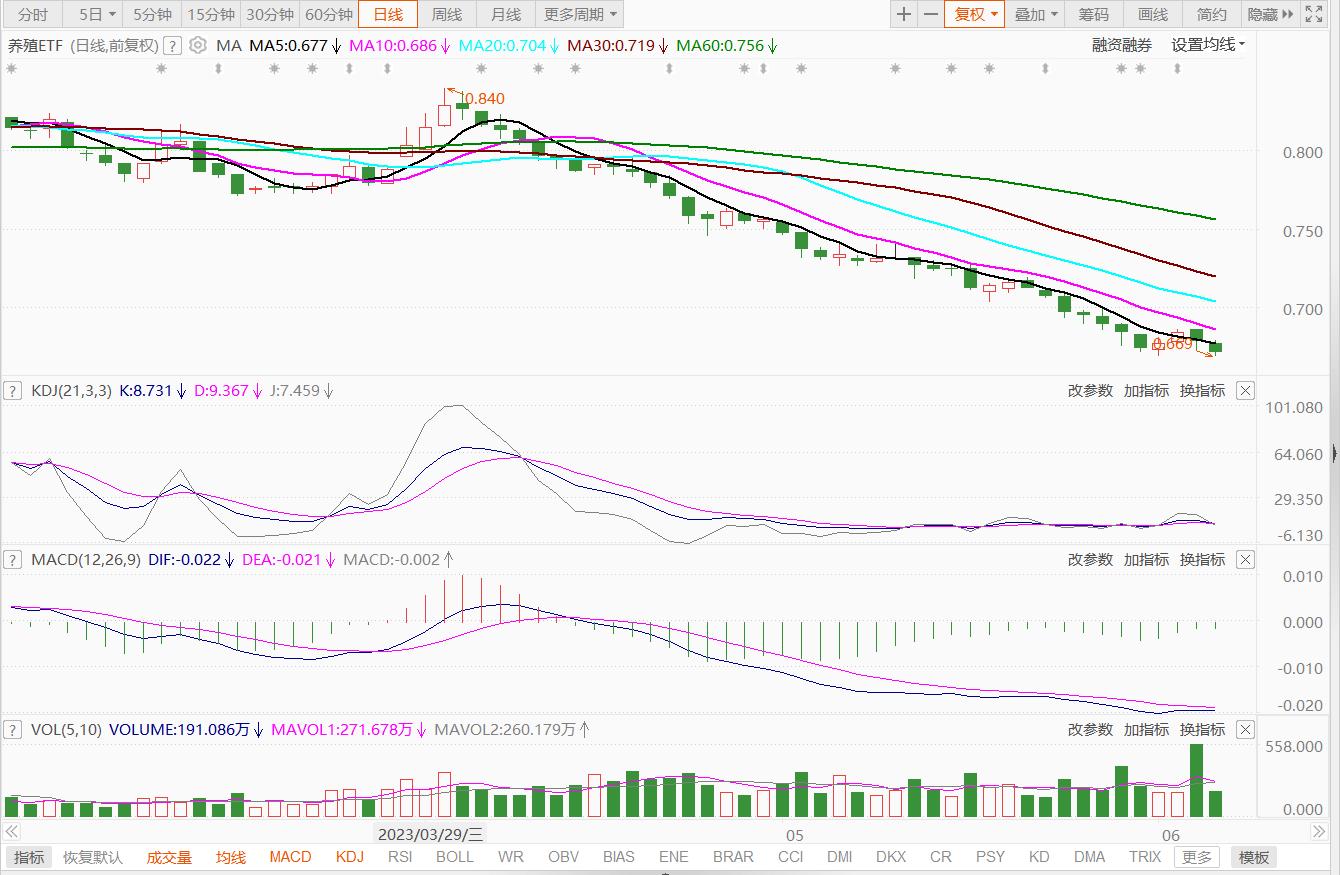
Task: Close the KDJ indicator panel
Action: pos(1245,391)
